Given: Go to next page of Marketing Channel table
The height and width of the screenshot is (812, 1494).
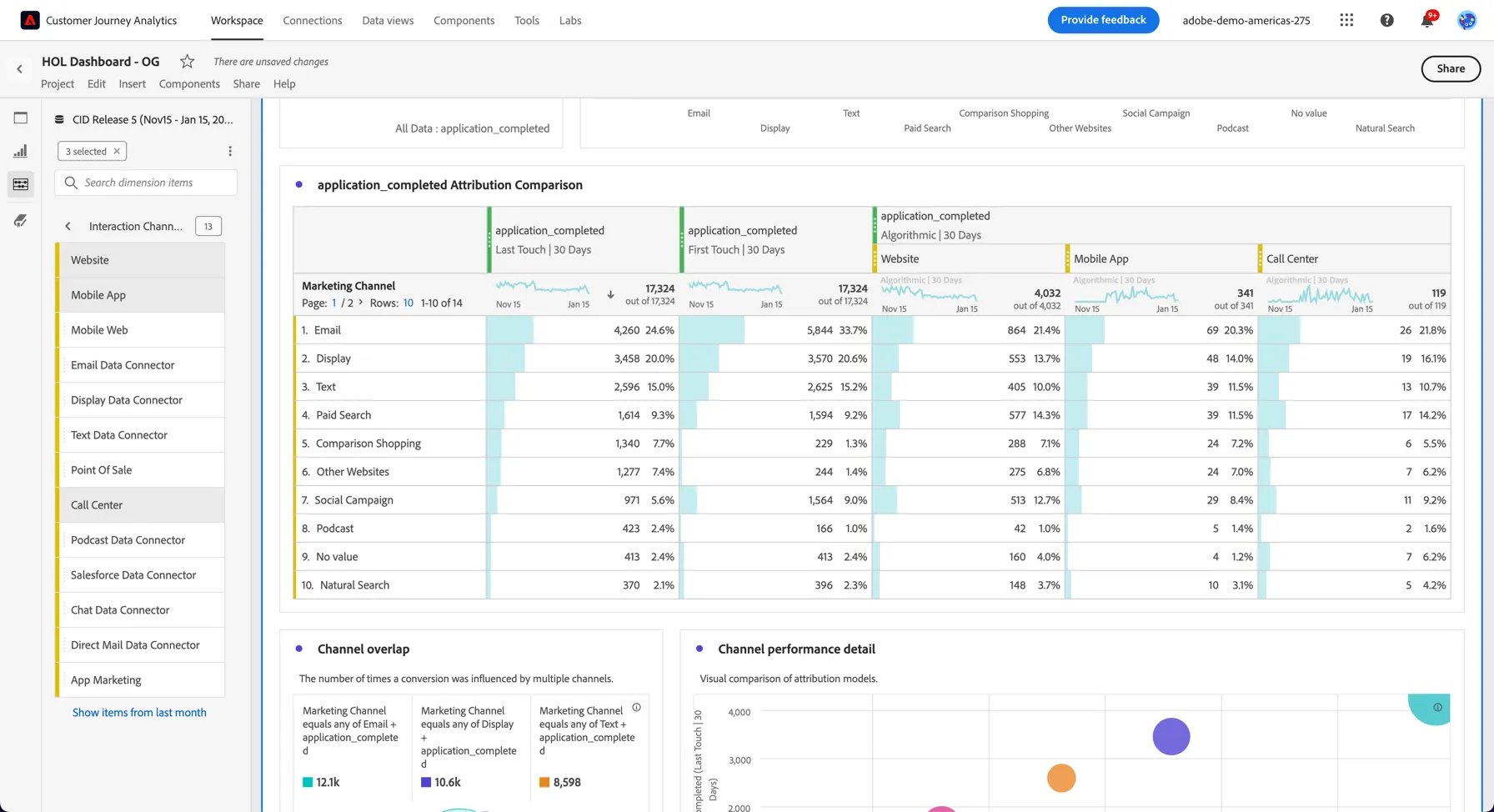Looking at the screenshot, I should pos(360,302).
